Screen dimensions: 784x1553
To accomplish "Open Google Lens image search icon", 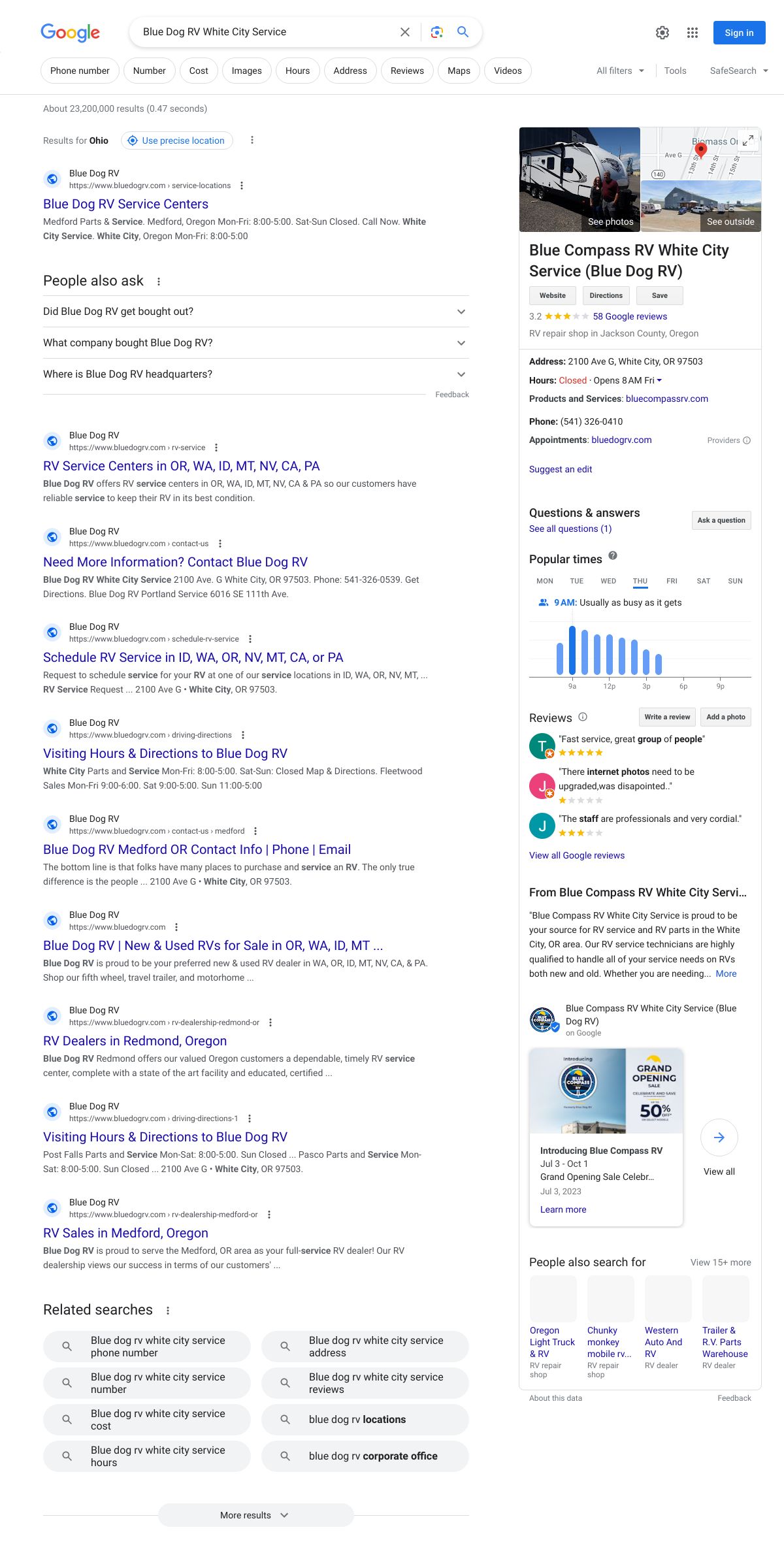I will [x=436, y=32].
